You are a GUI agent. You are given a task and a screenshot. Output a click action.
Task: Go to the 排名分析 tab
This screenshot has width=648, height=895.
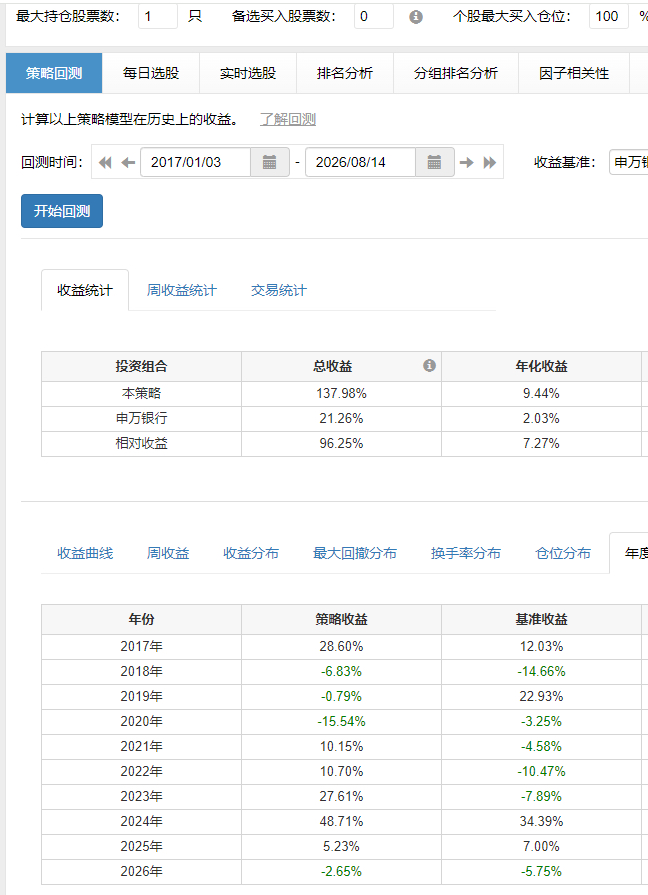(x=345, y=73)
